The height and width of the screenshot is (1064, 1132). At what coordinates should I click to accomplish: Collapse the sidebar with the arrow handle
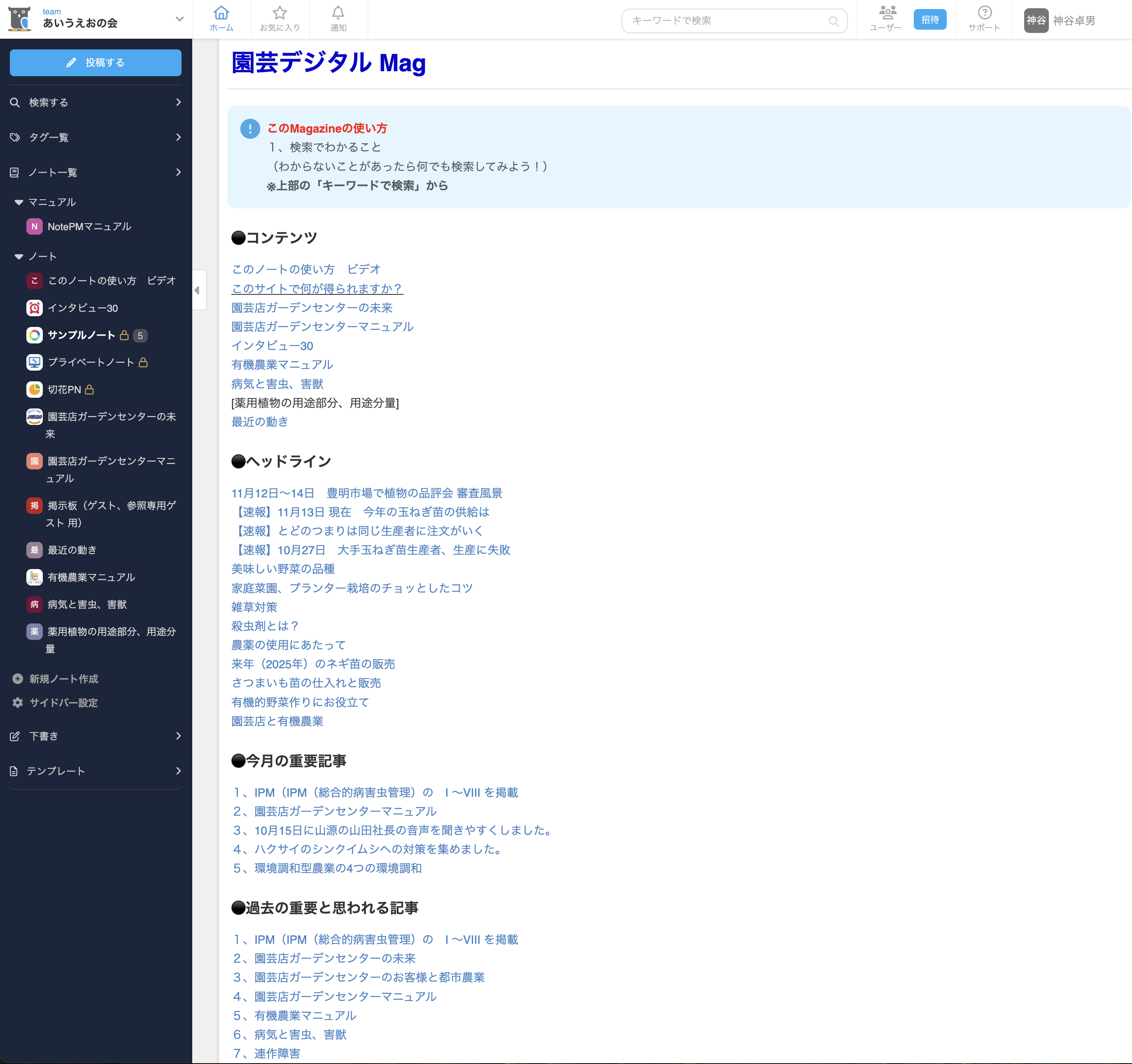point(198,290)
